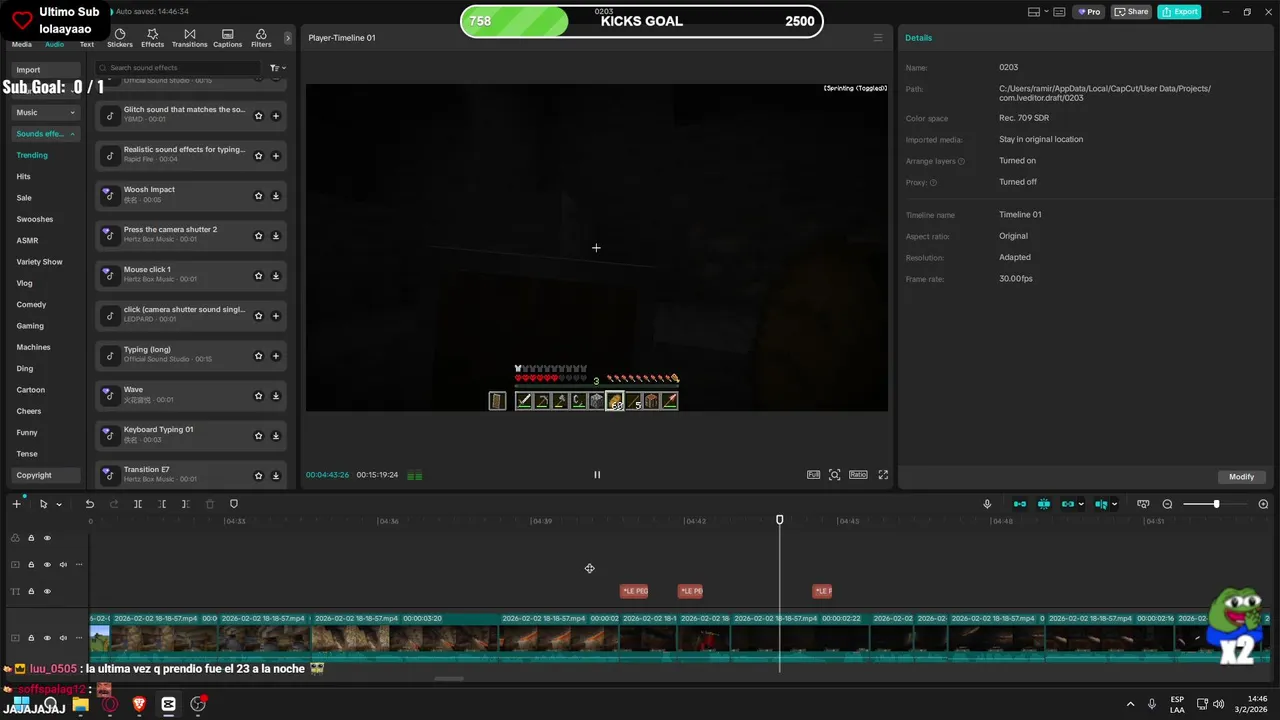
Task: Click the Import button
Action: (x=45, y=70)
